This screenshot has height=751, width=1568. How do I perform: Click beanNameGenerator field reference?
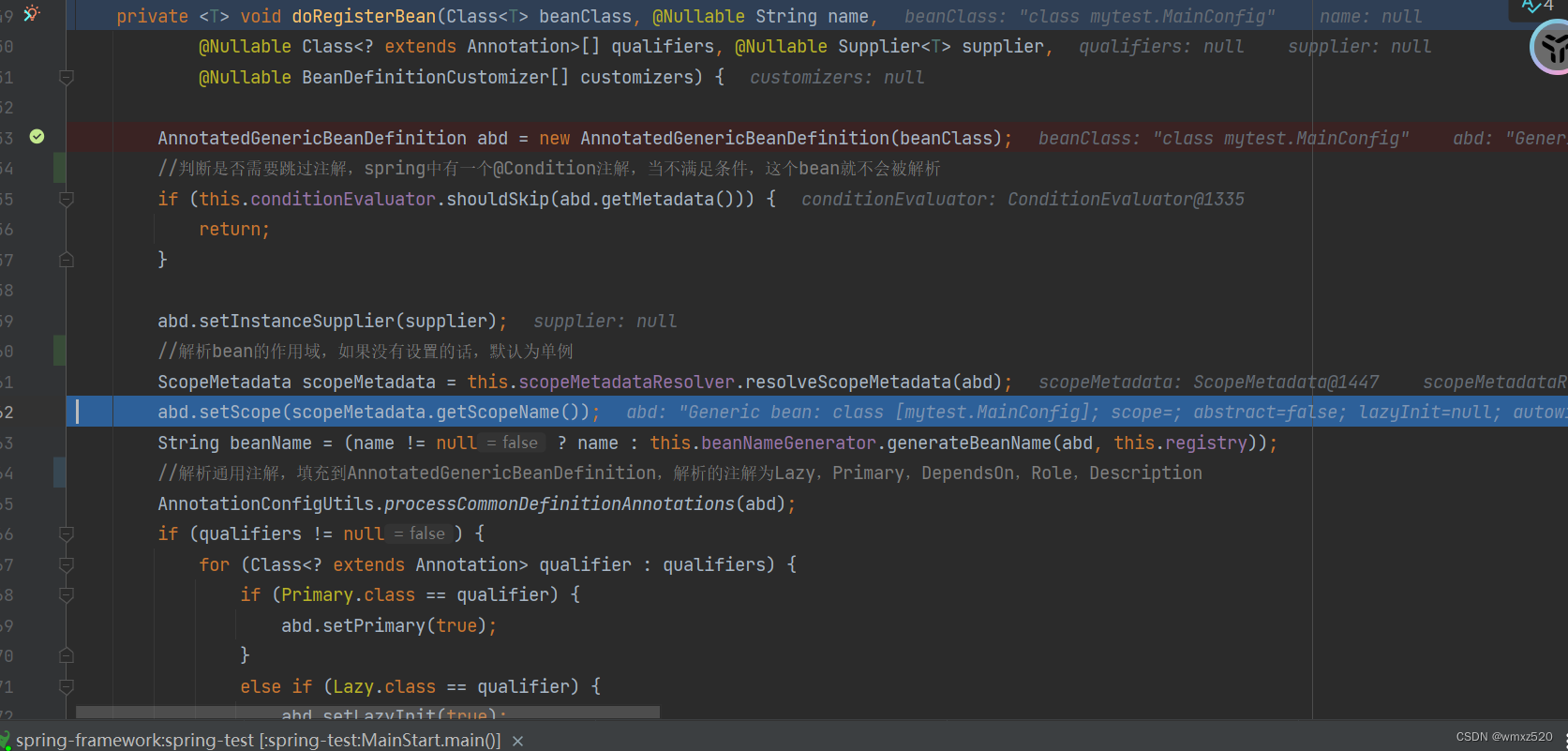click(788, 443)
